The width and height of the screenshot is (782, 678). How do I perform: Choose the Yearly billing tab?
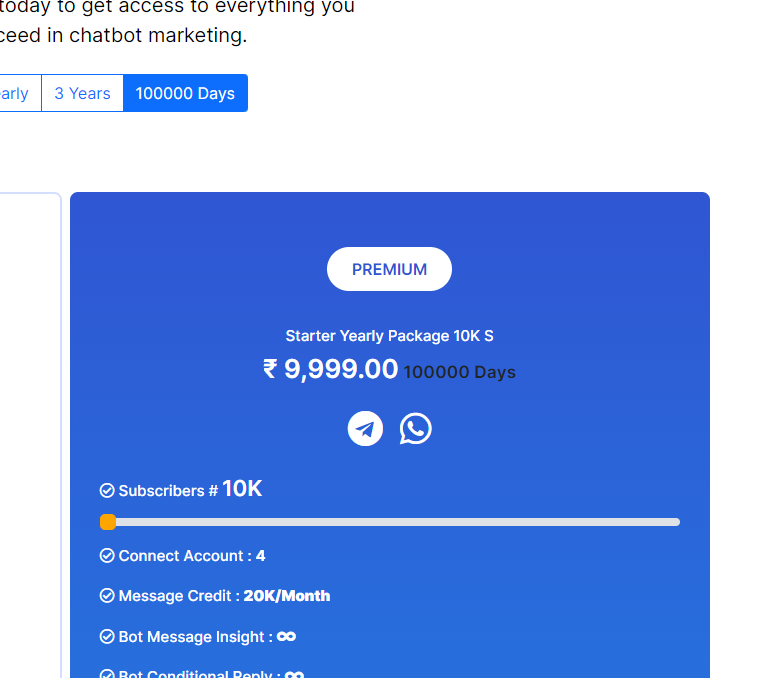click(x=17, y=93)
